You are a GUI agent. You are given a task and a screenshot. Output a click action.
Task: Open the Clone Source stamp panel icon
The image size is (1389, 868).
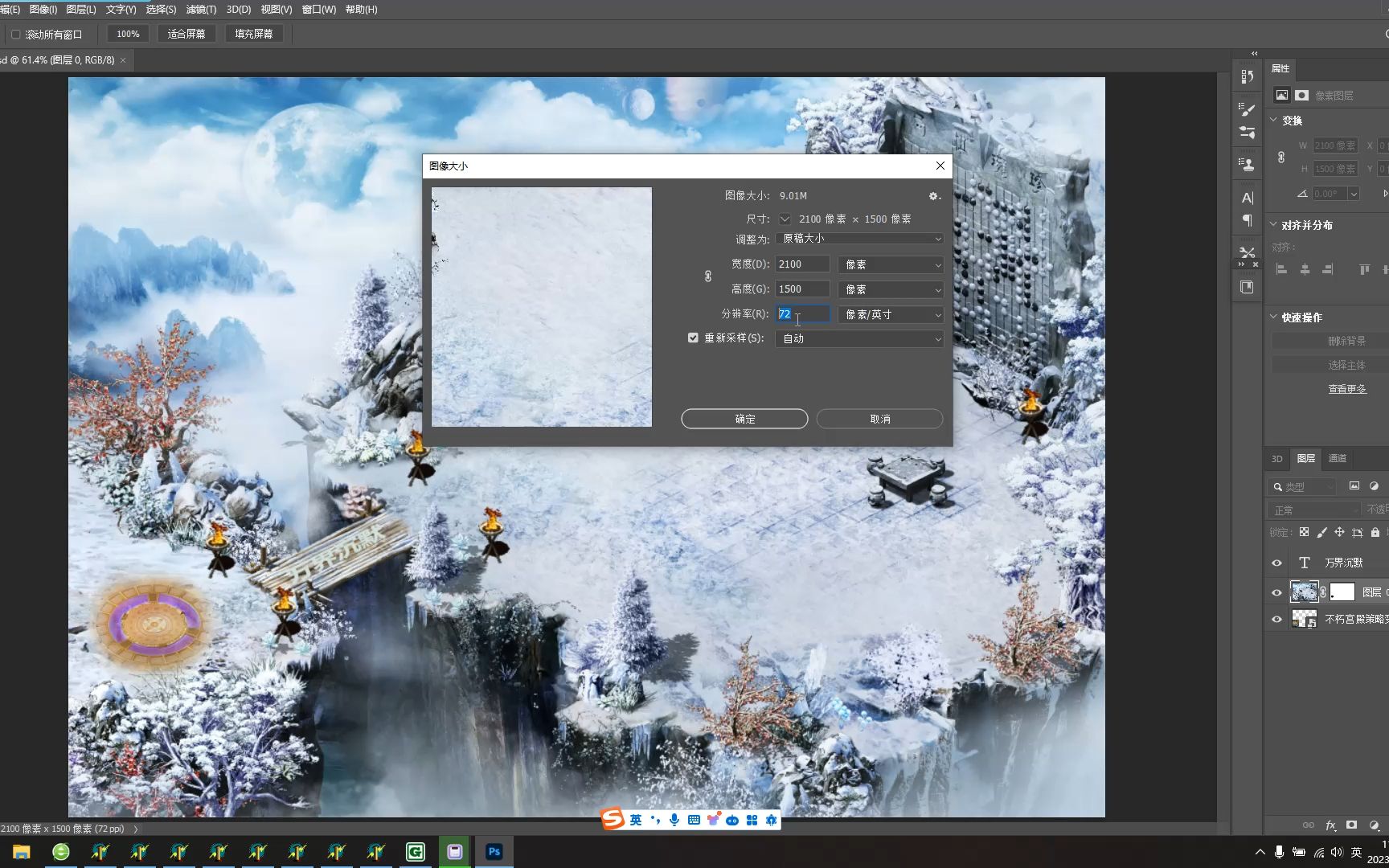point(1247,164)
